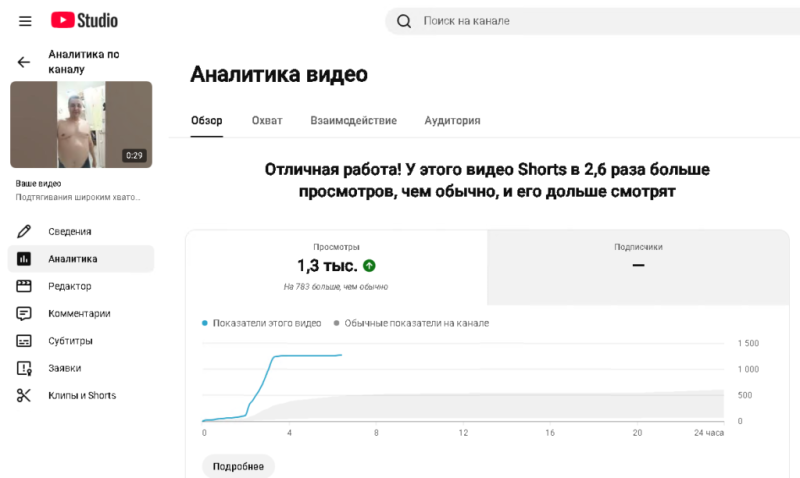
Task: Click 'На 783 больше, чем обычно' text
Action: [336, 287]
